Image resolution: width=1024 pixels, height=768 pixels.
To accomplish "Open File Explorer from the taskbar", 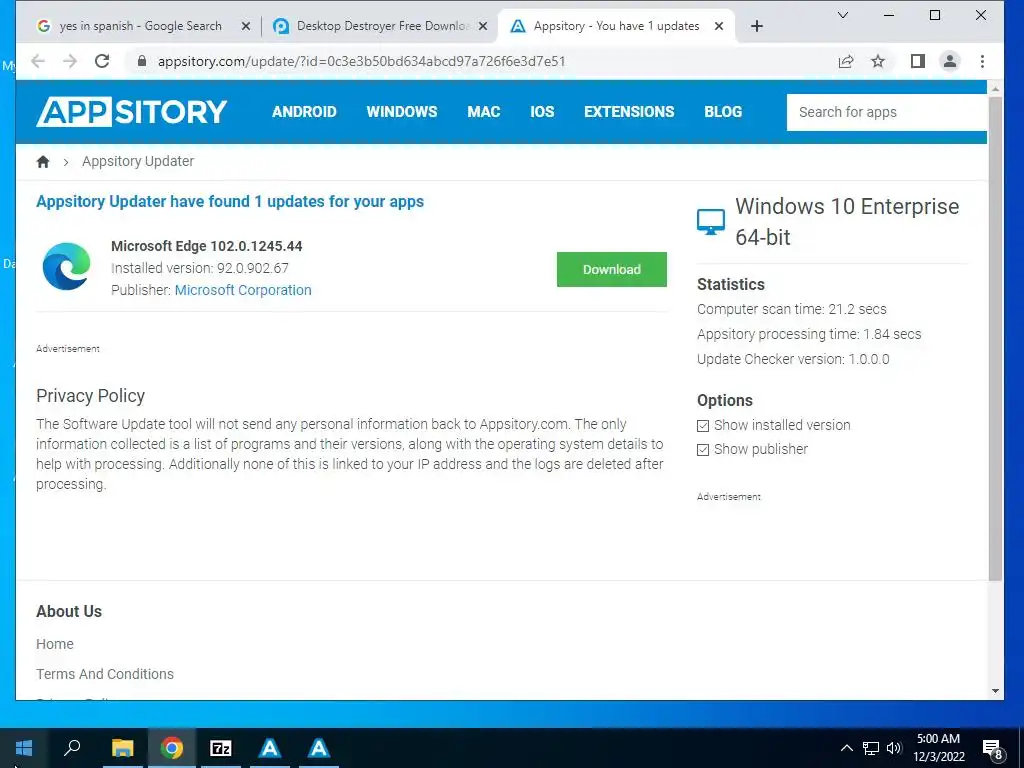I will [122, 748].
